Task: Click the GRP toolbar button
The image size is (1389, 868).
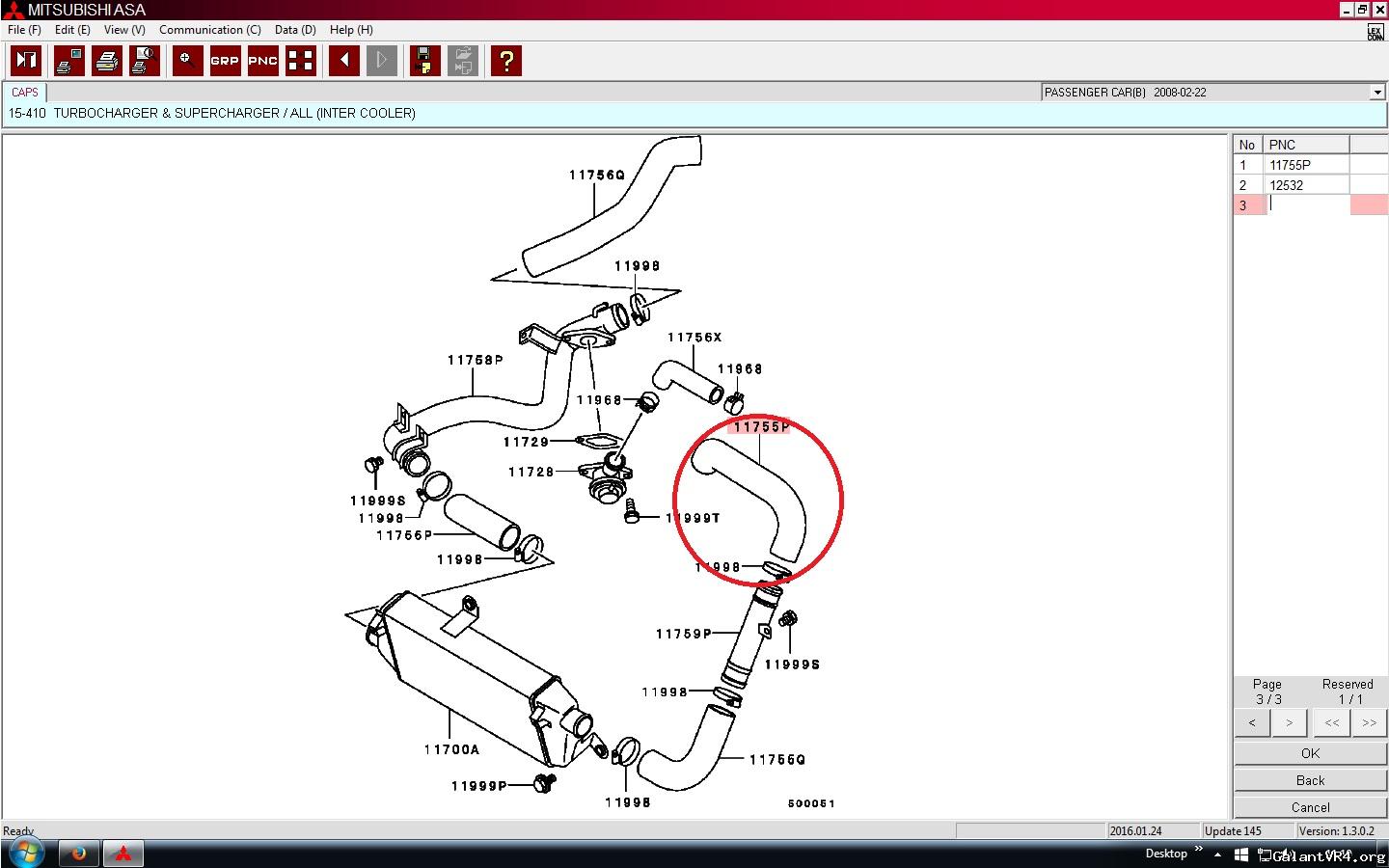Action: 224,61
